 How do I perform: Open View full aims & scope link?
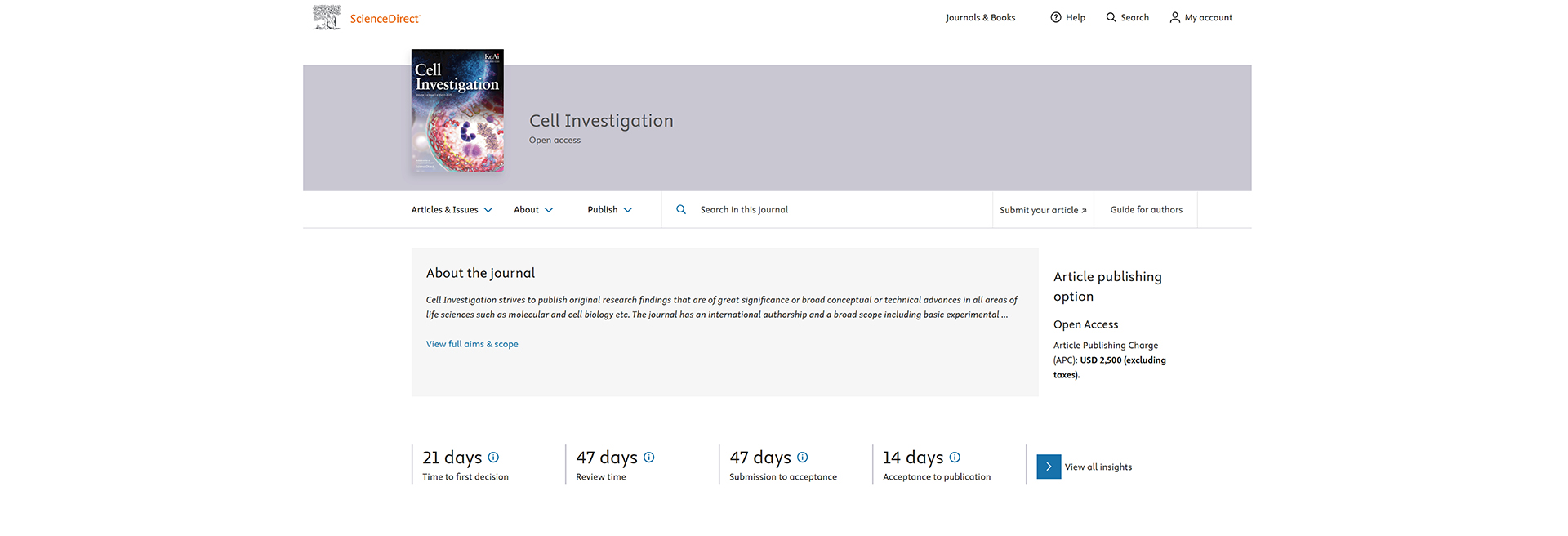click(x=472, y=344)
